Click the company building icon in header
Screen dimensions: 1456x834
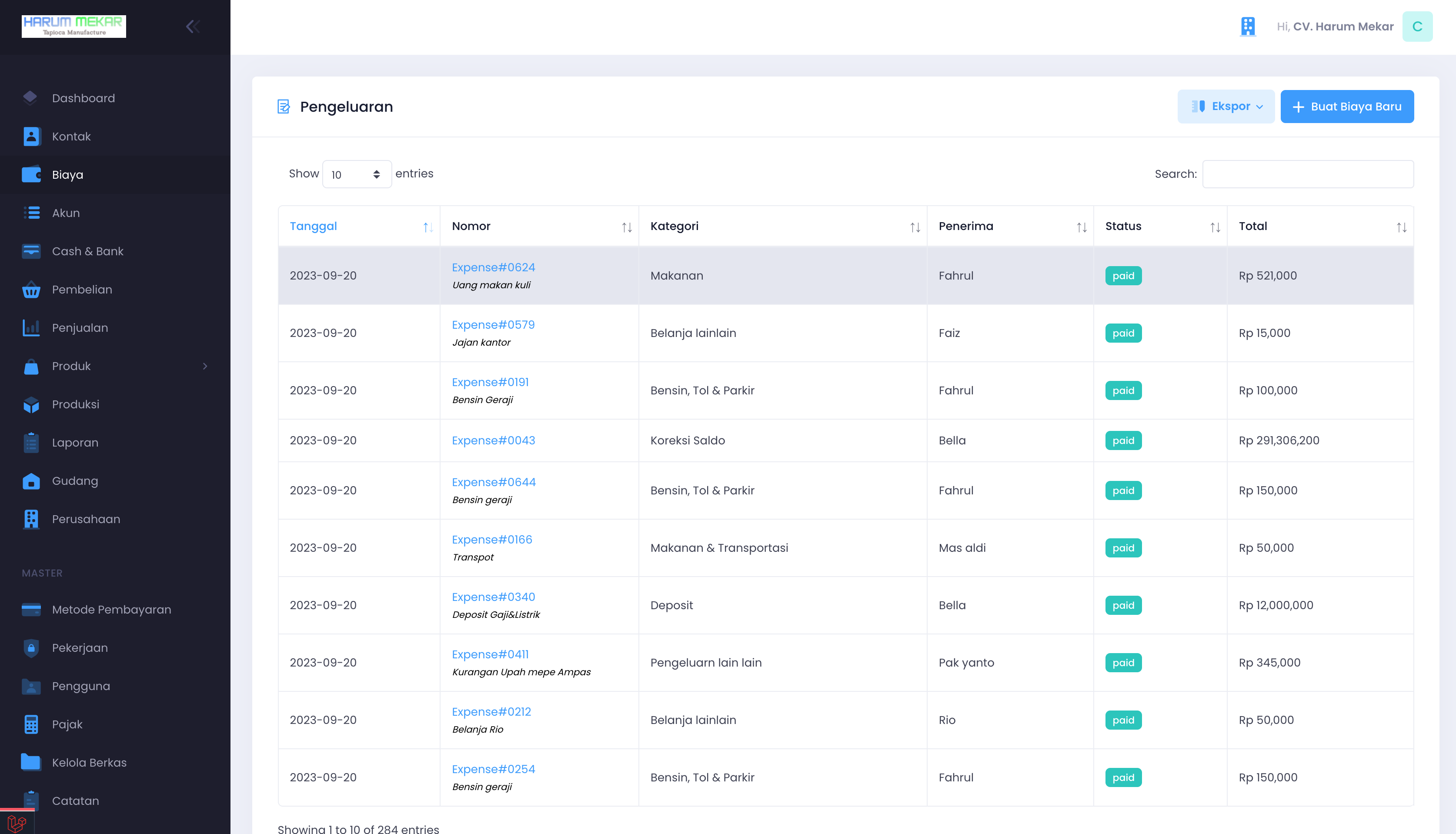tap(1248, 27)
